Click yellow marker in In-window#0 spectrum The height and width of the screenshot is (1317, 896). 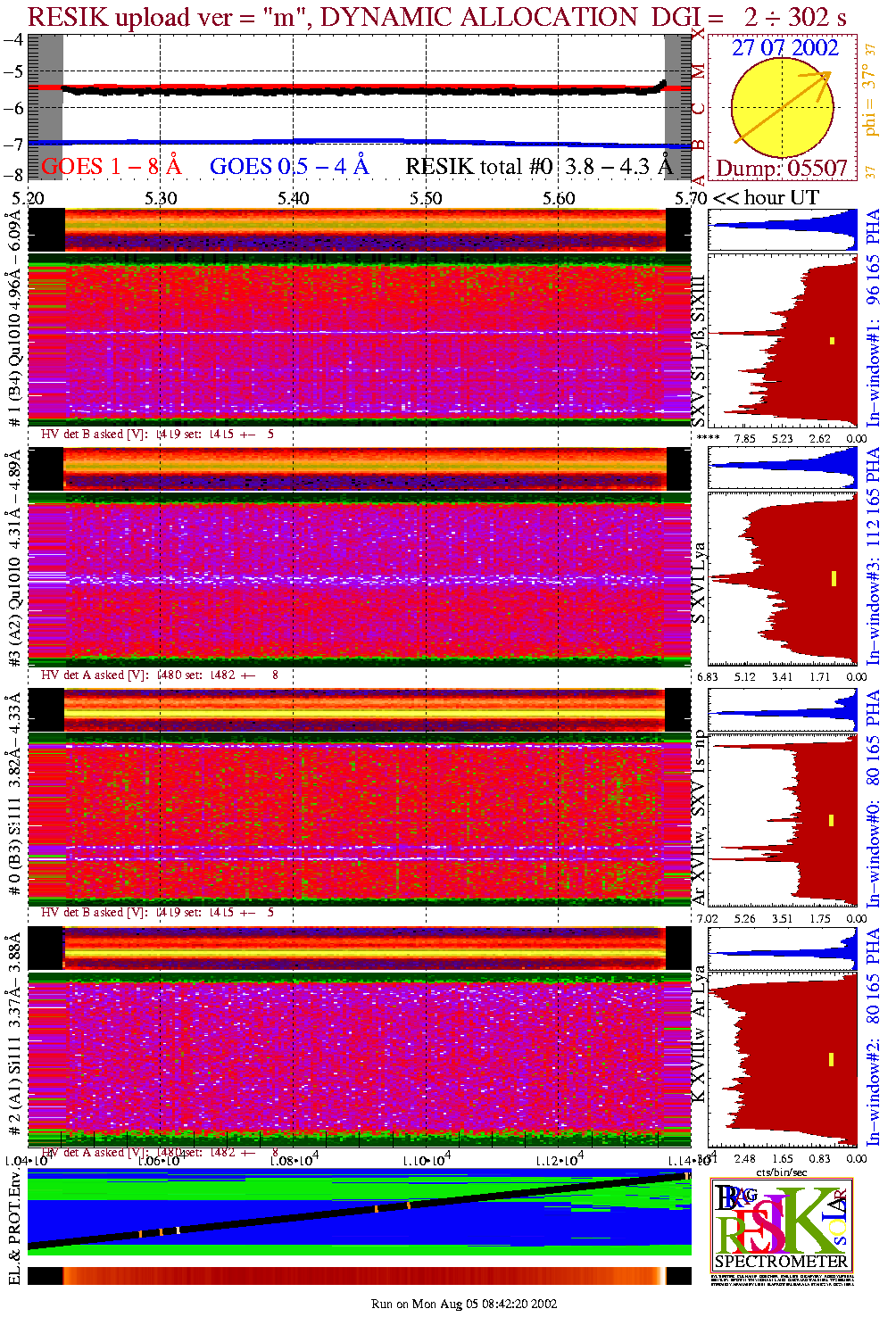[x=831, y=820]
